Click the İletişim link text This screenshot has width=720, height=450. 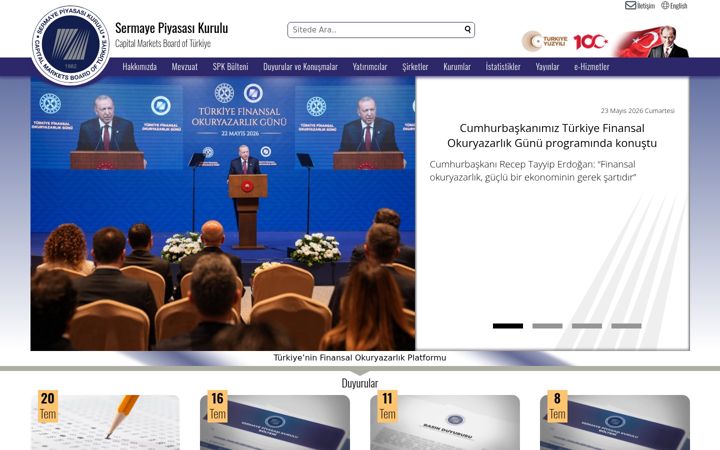click(x=646, y=6)
